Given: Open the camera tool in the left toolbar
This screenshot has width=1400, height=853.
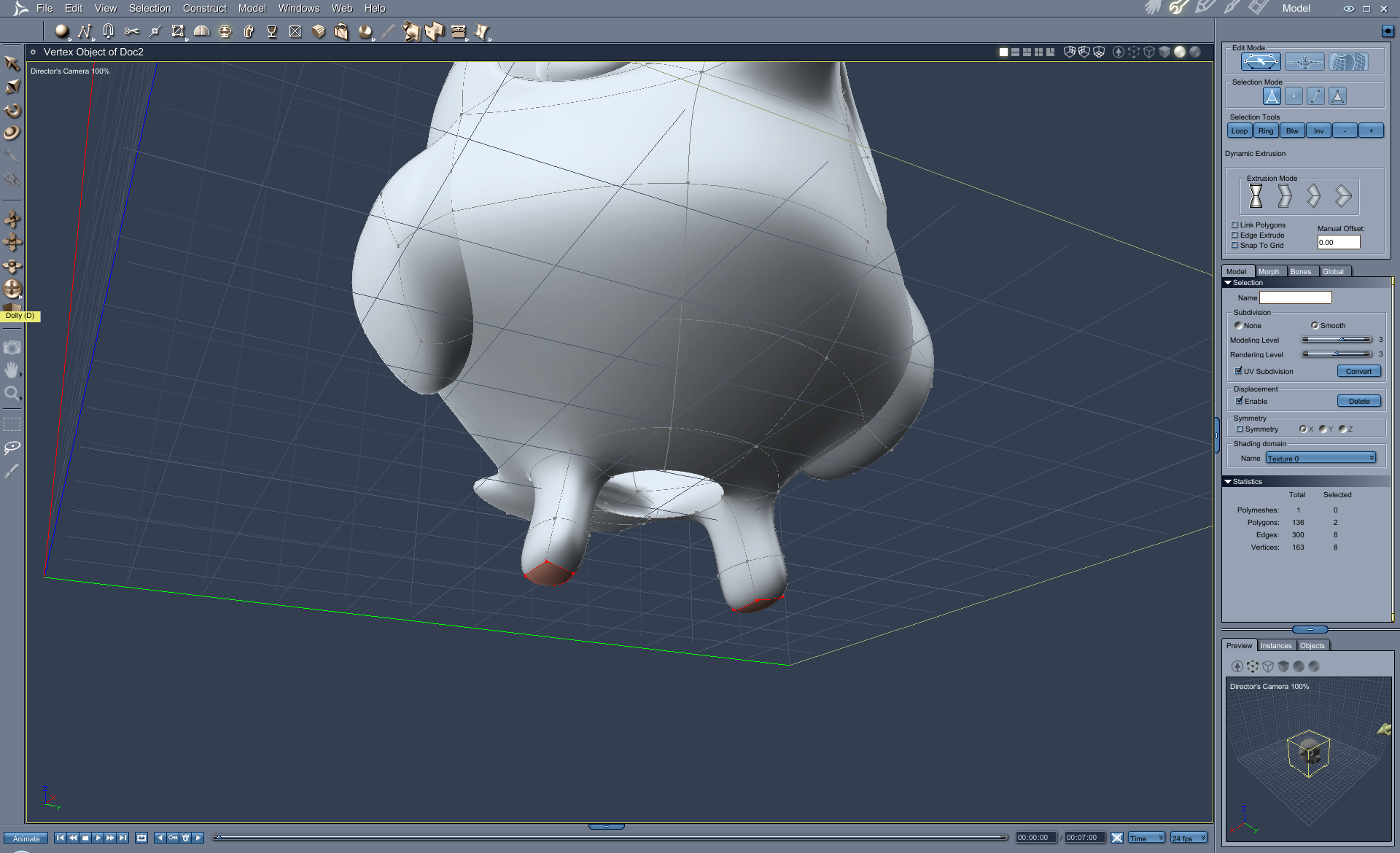Looking at the screenshot, I should click(x=12, y=348).
